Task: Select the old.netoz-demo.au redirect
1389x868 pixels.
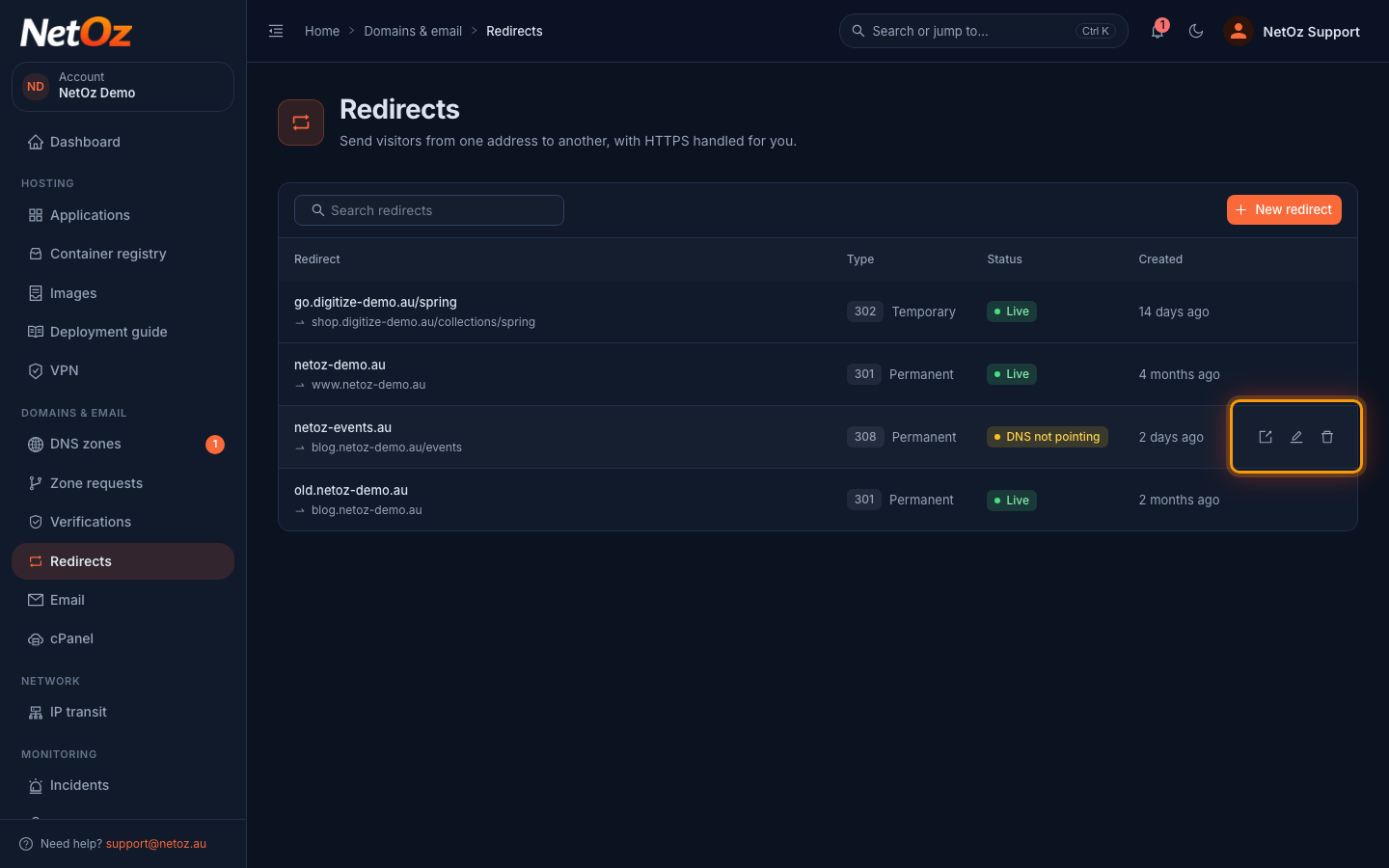Action: (818, 500)
